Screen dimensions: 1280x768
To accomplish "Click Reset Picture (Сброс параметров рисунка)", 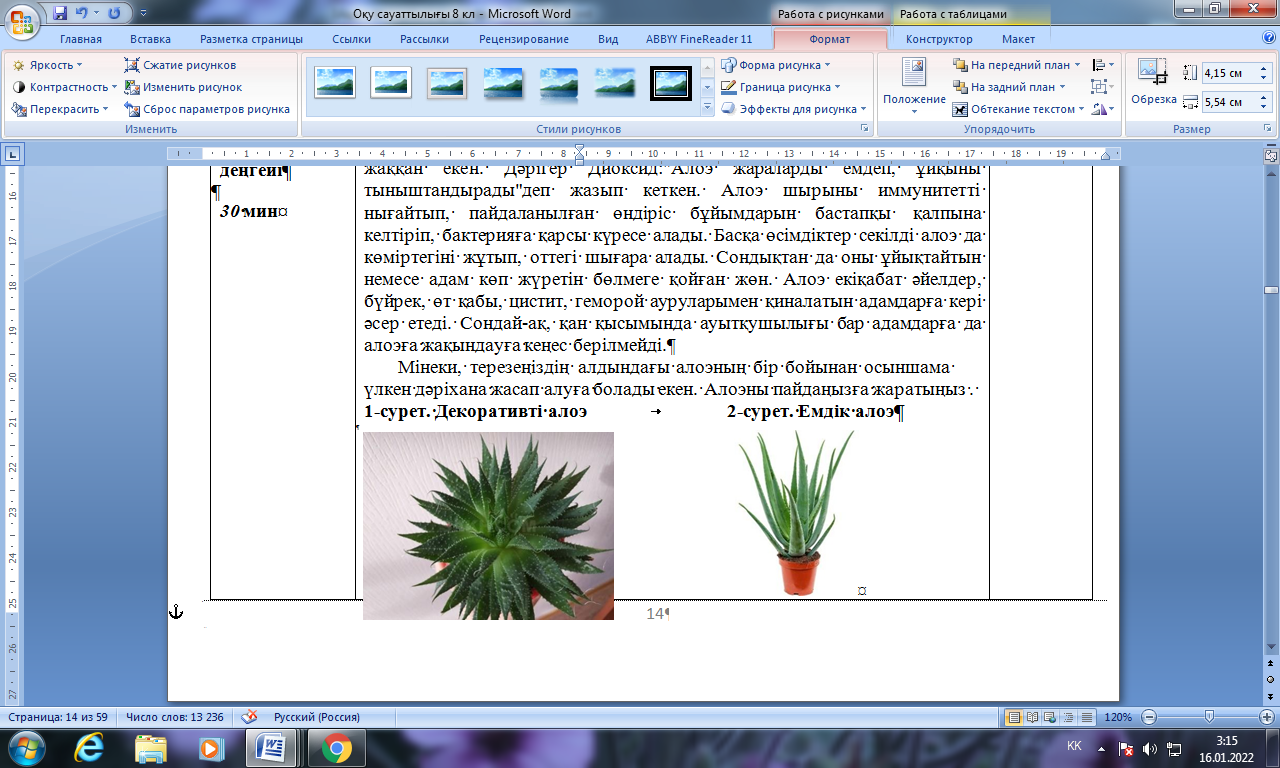I will (x=207, y=109).
